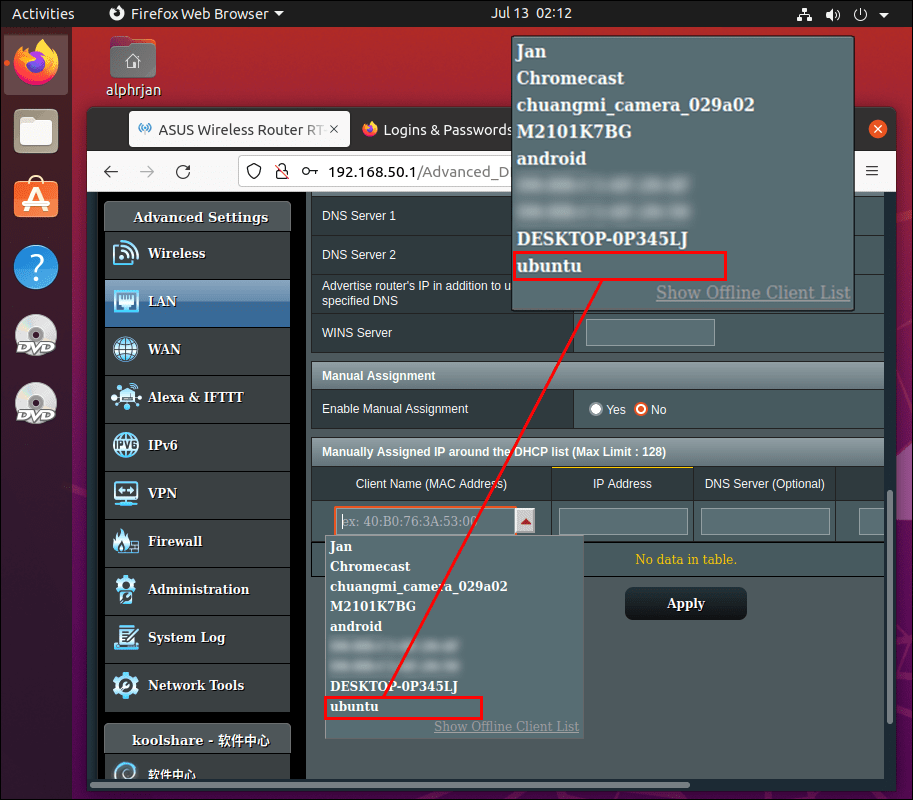Toggle Firefox tracking protection shield
Screen dimensions: 913x800
tap(253, 171)
